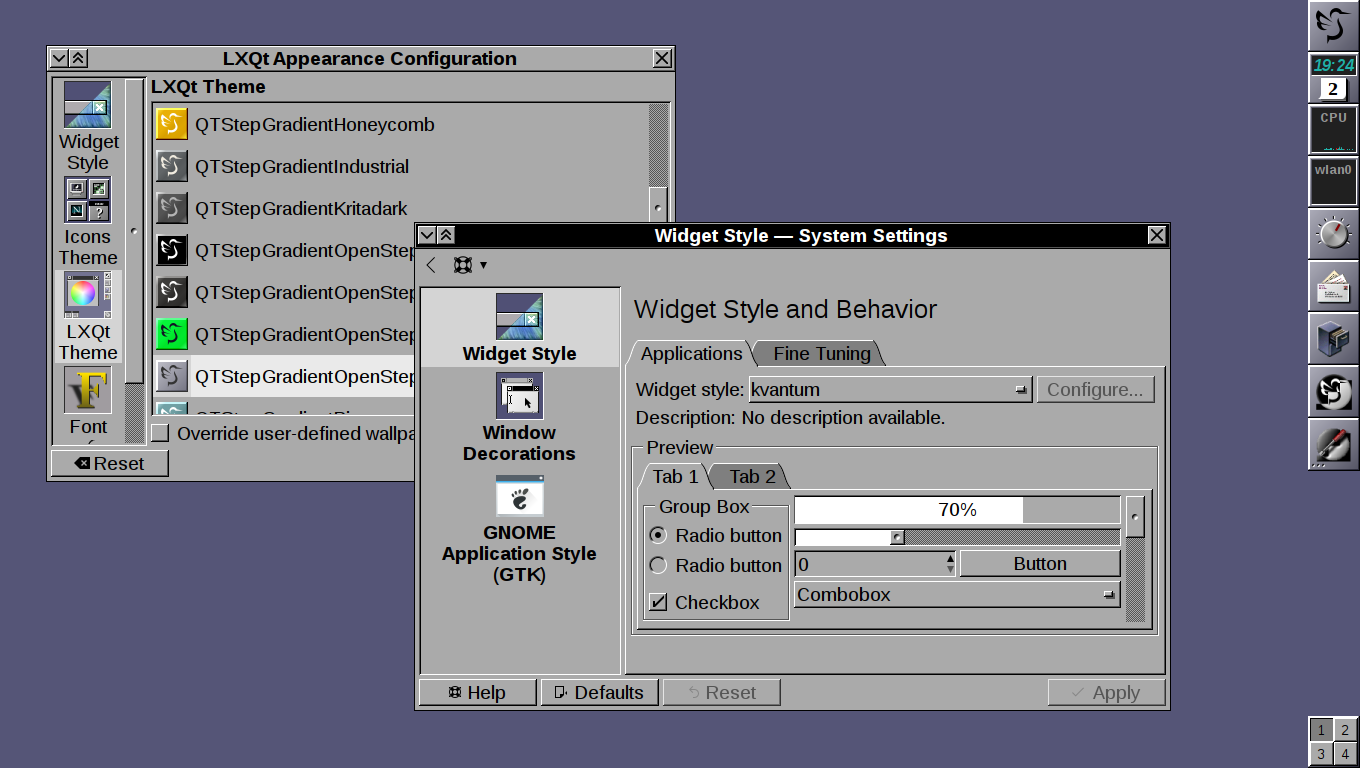Switch to the Applications tab
Screen dimensions: 1360x768
(x=691, y=353)
